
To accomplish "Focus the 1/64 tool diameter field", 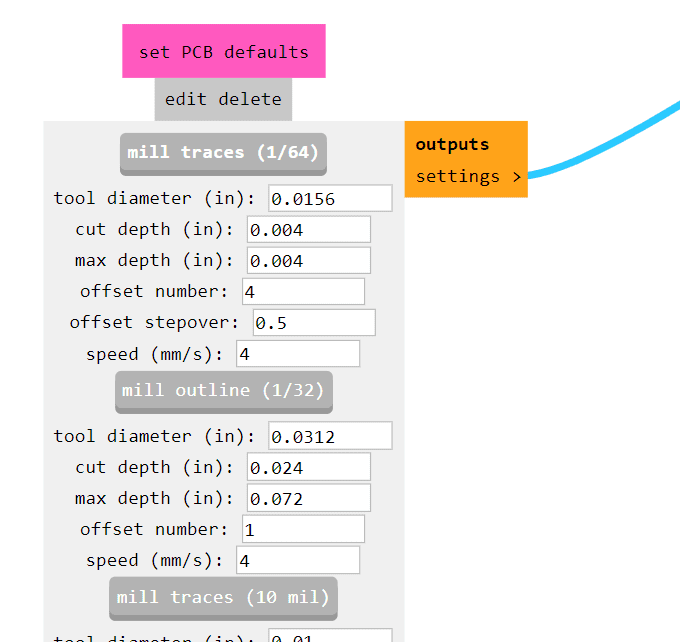I will pos(330,199).
